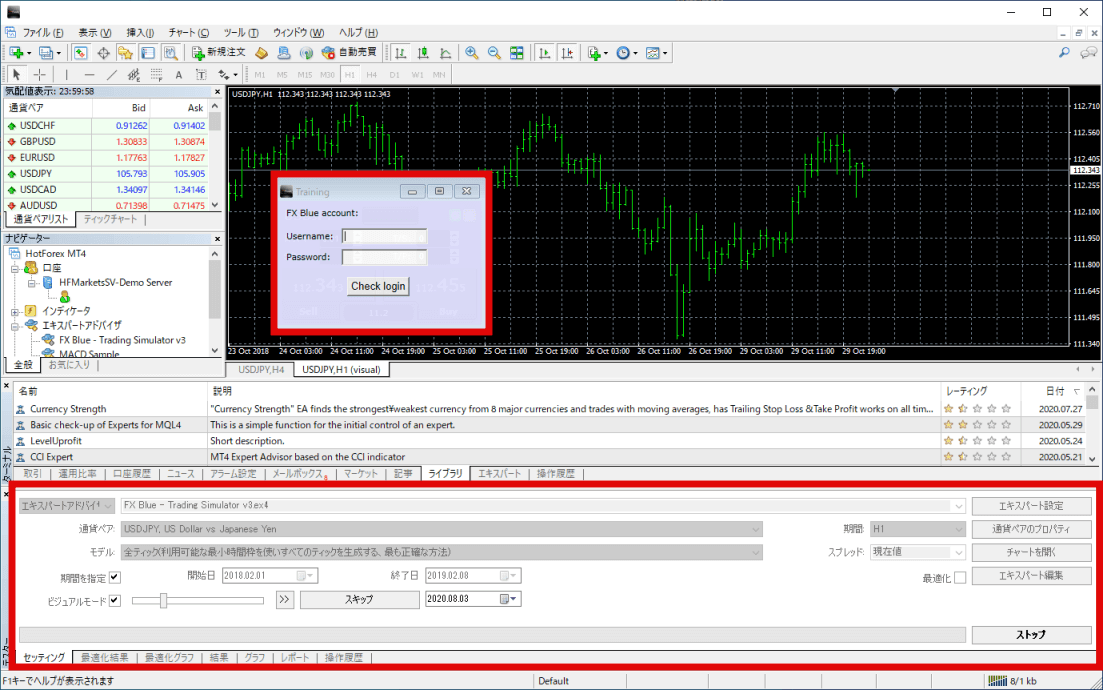
Task: Click the スキップ button
Action: click(359, 599)
